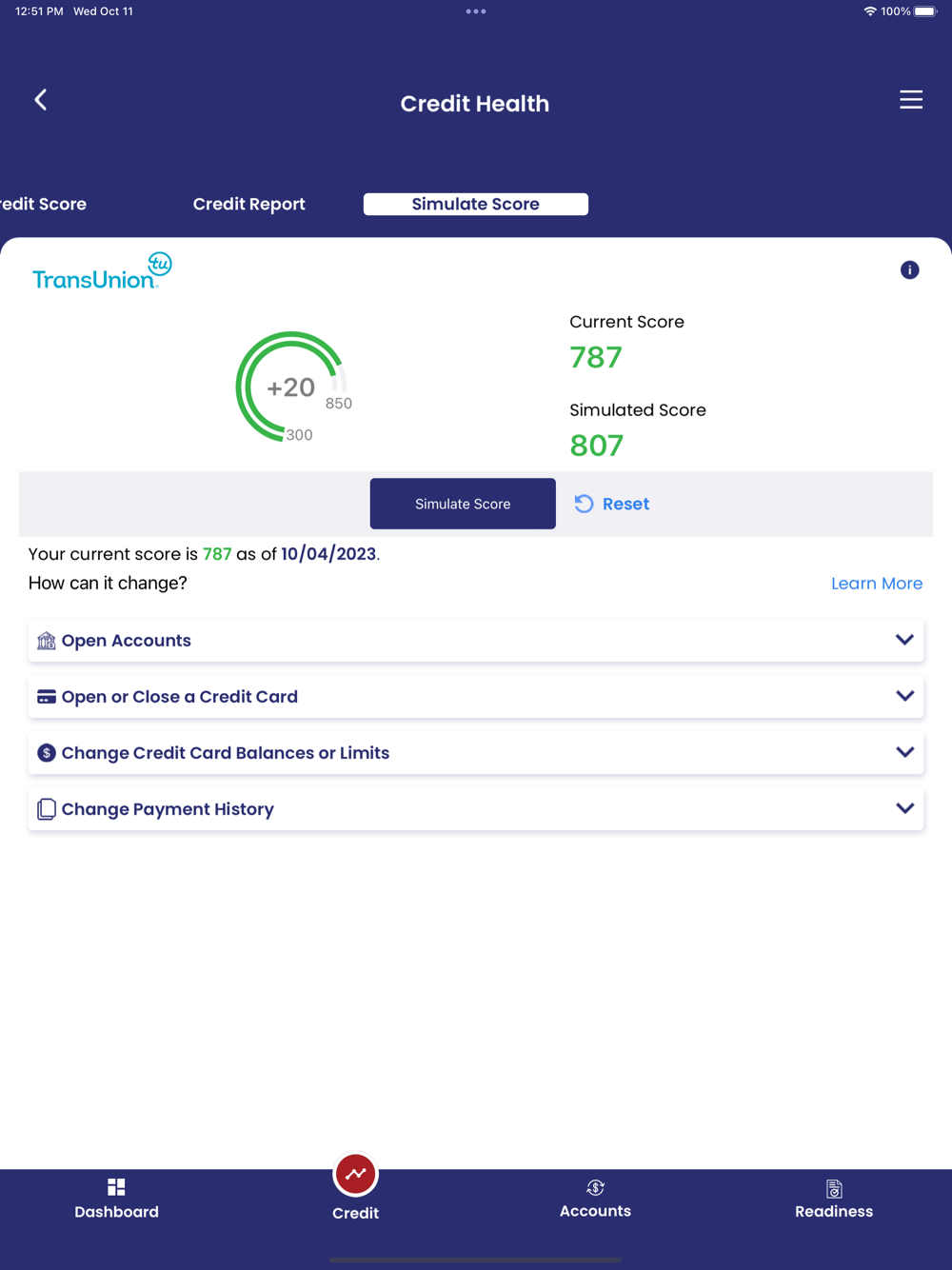
Task: Tap the 850 gauge maximum label
Action: tap(339, 404)
